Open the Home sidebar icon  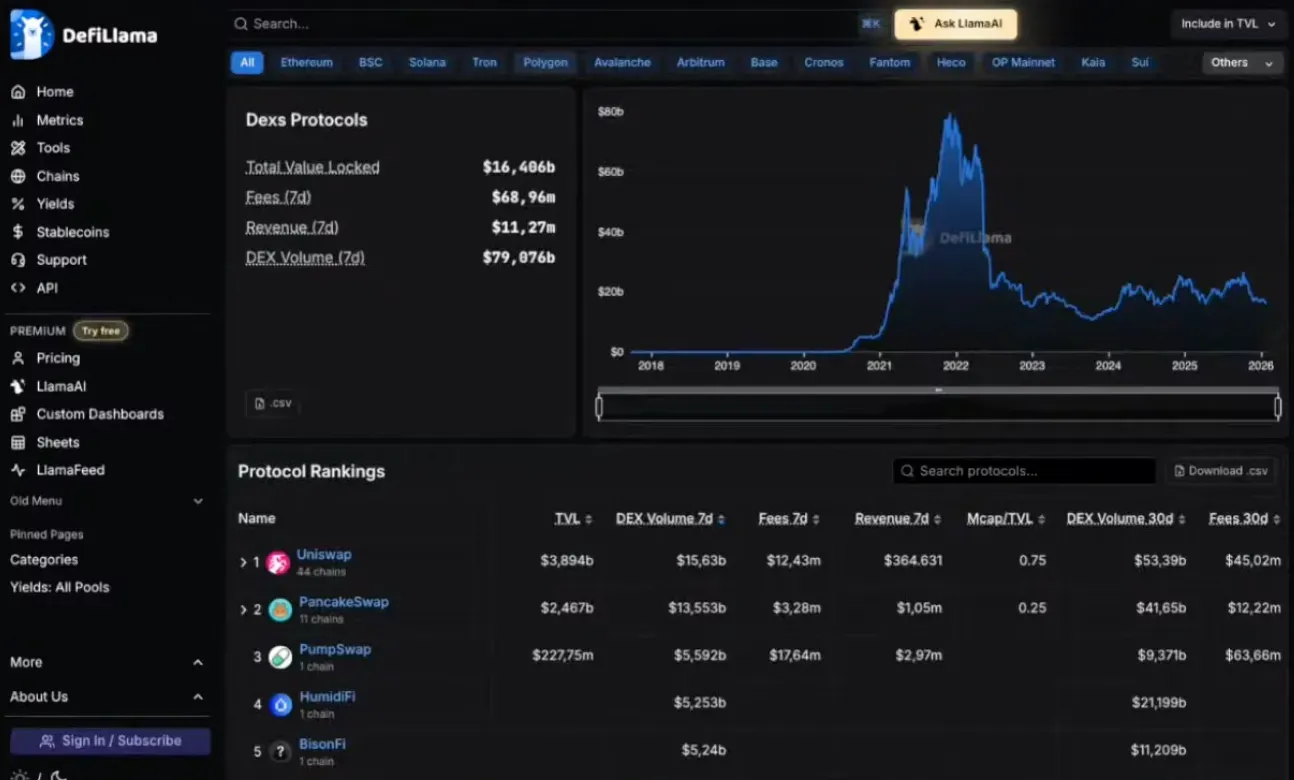[x=17, y=92]
